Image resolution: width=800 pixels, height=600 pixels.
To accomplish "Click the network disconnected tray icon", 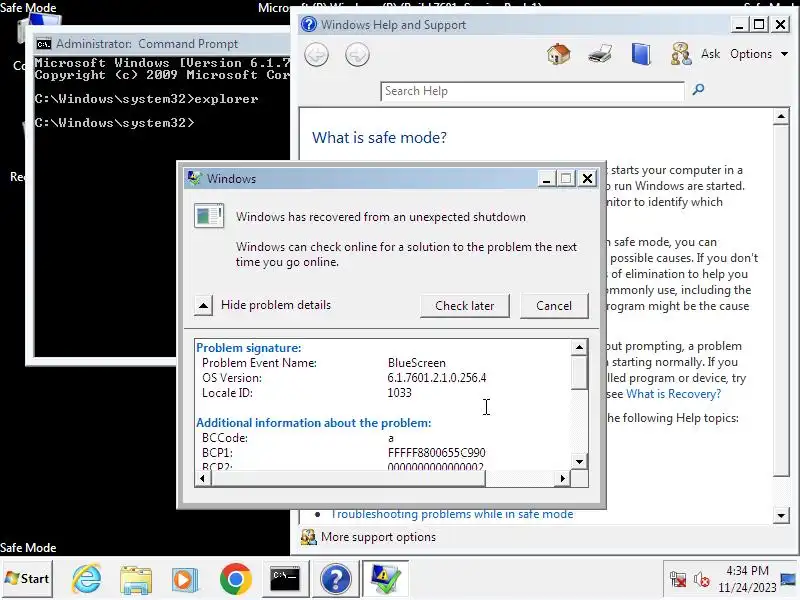I will click(678, 579).
